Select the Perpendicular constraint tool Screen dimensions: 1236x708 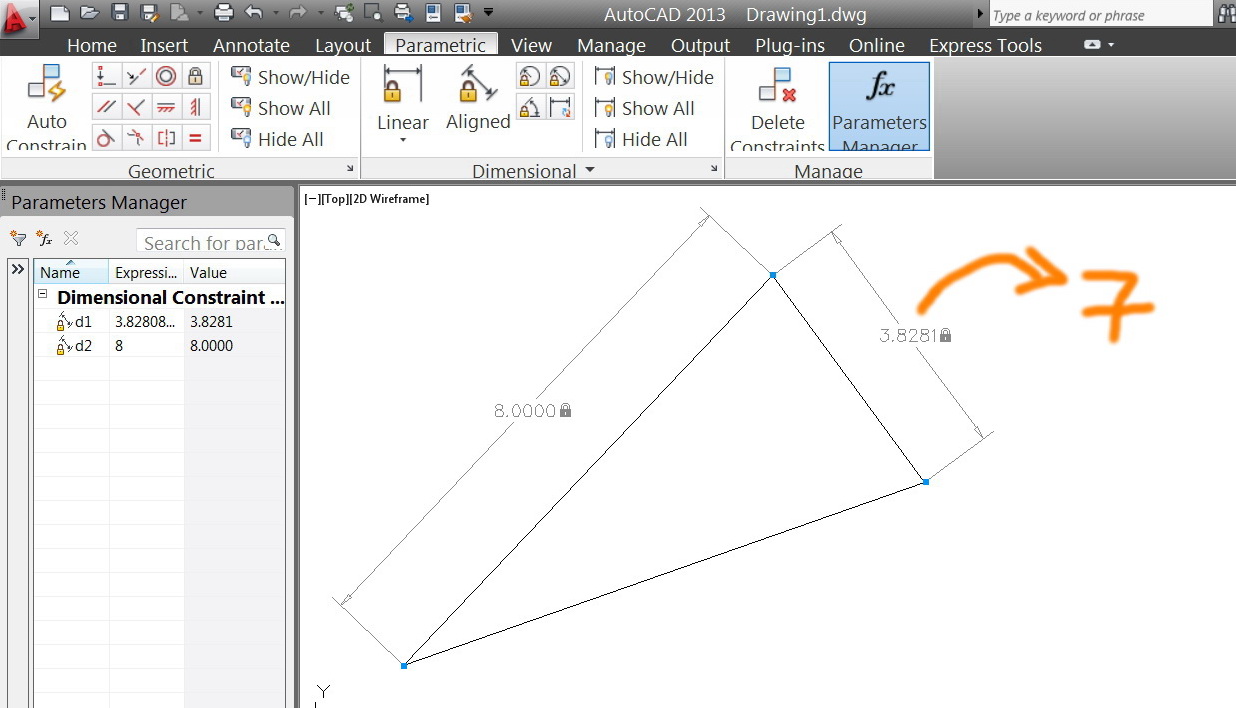tap(135, 107)
